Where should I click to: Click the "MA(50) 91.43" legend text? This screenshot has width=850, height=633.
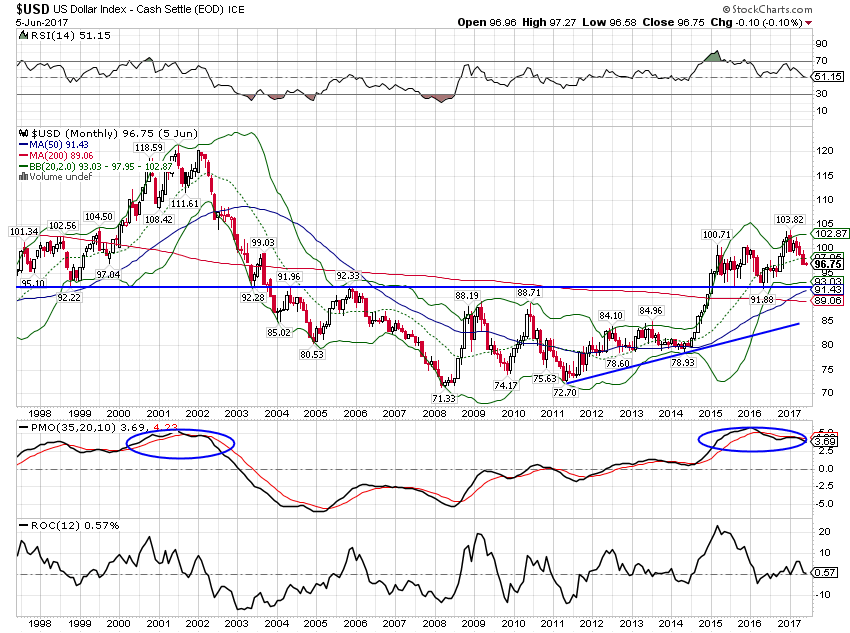[59, 145]
